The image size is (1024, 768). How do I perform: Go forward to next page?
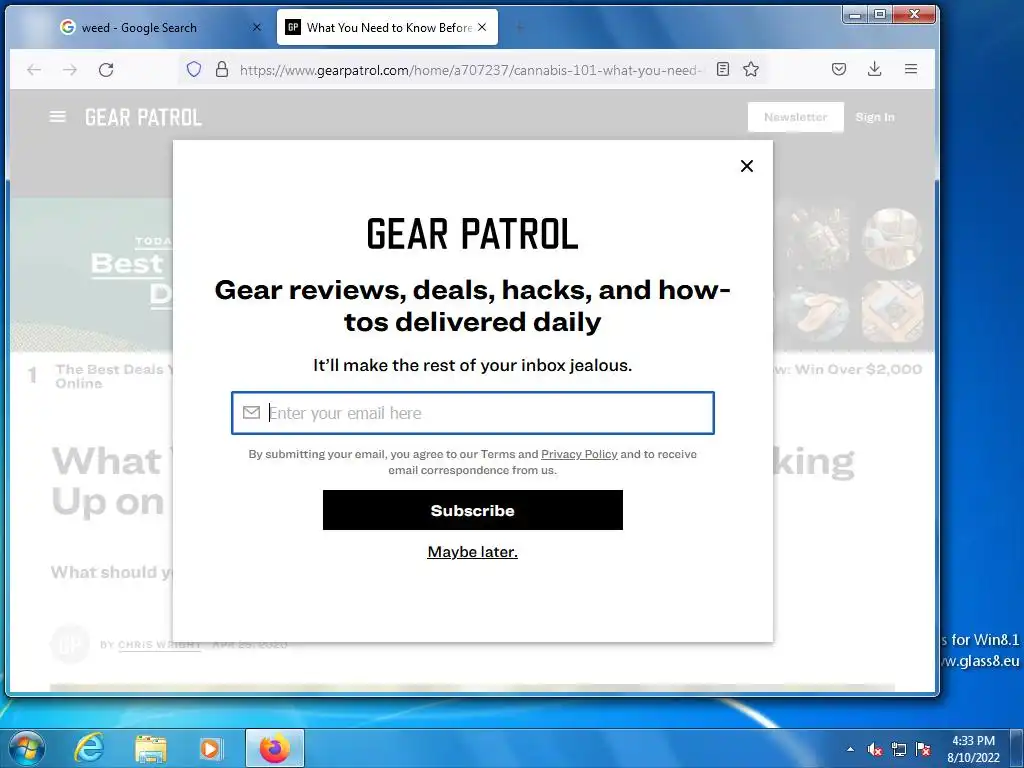pos(70,70)
